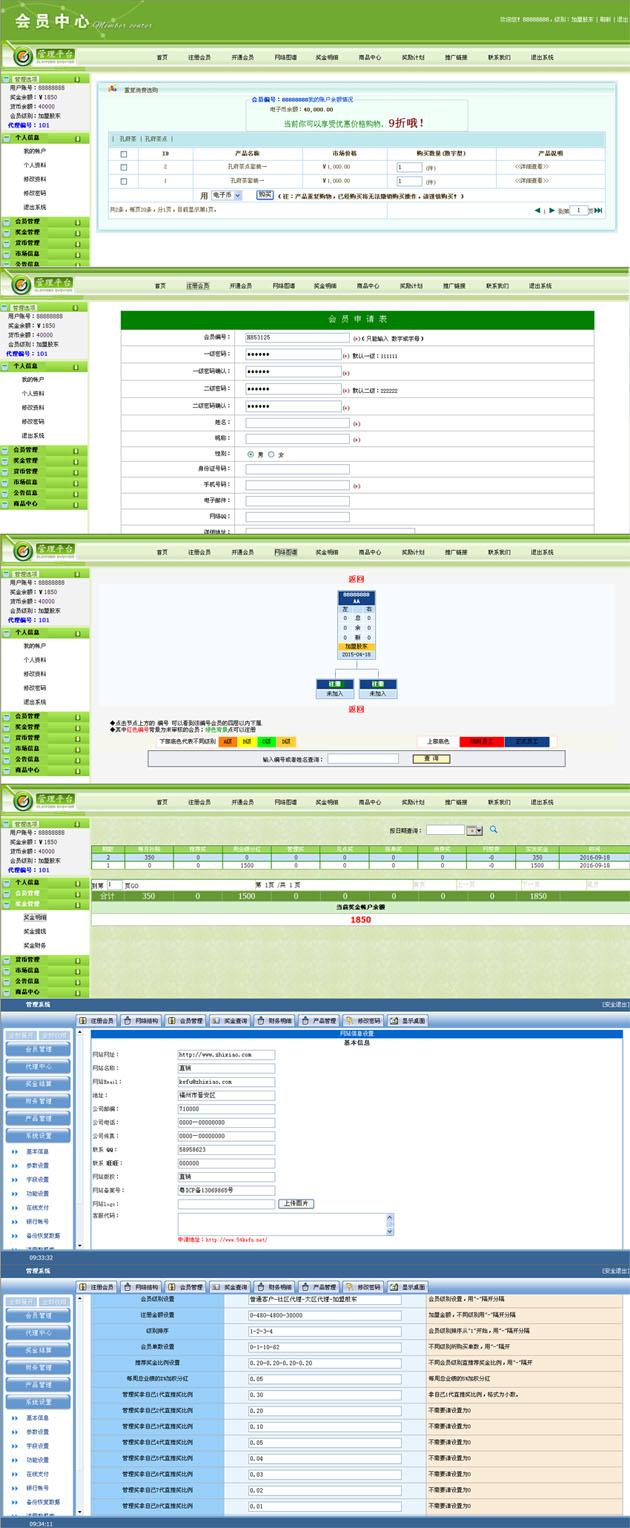Click the 会员编号 field containing H853125

pyautogui.click(x=293, y=338)
